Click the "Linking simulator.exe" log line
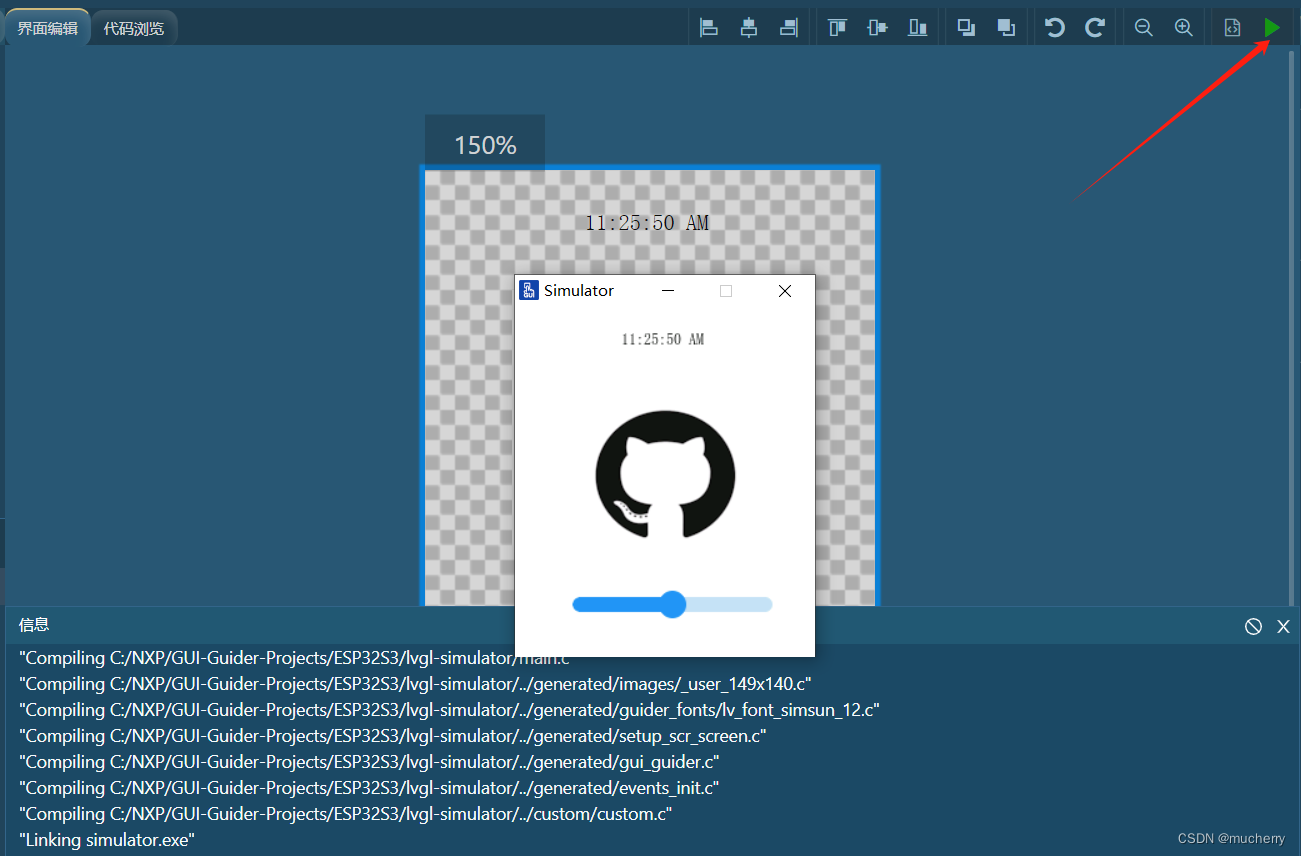This screenshot has width=1301, height=856. [107, 840]
